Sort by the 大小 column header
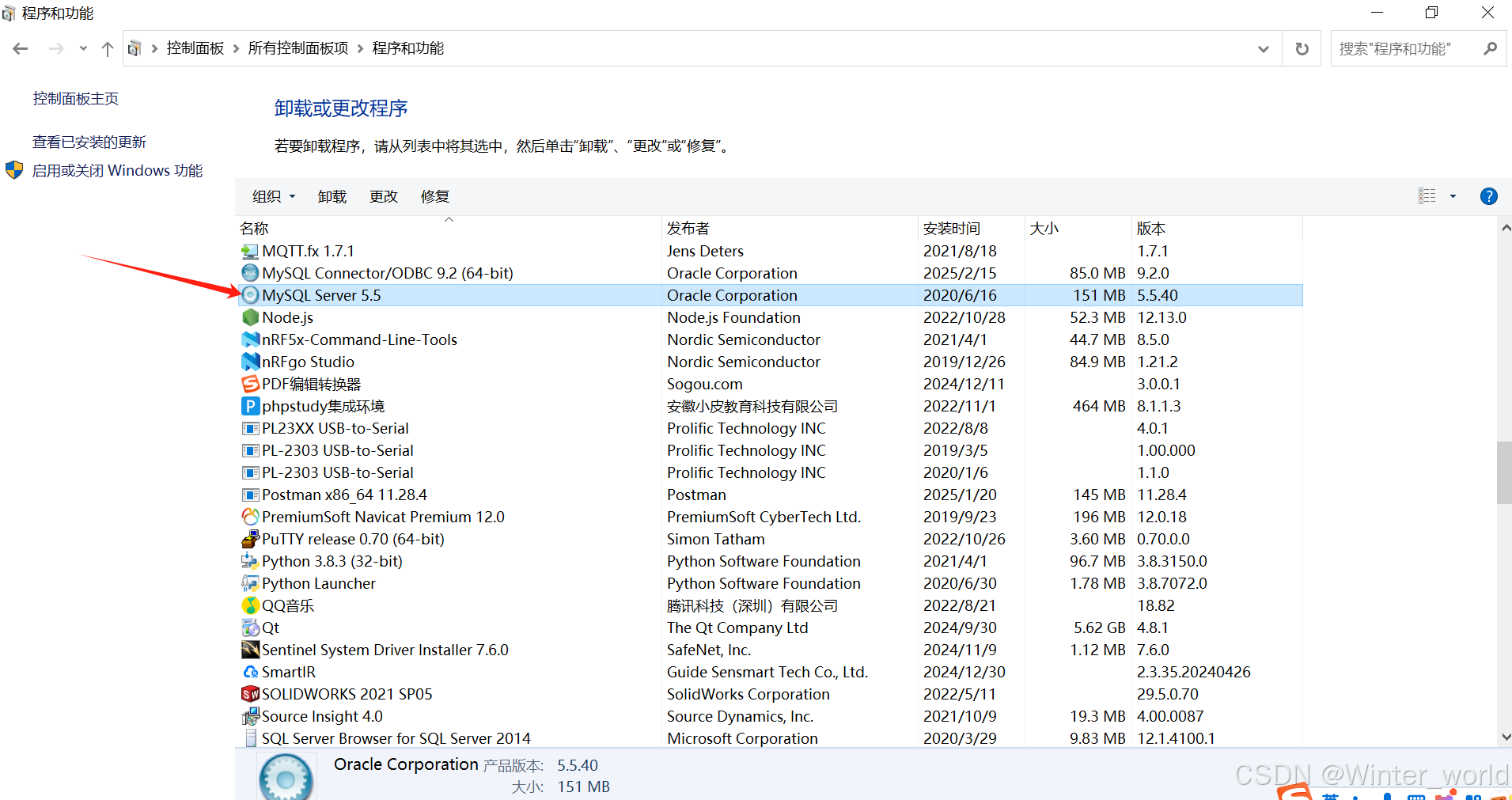This screenshot has height=800, width=1512. (x=1078, y=229)
